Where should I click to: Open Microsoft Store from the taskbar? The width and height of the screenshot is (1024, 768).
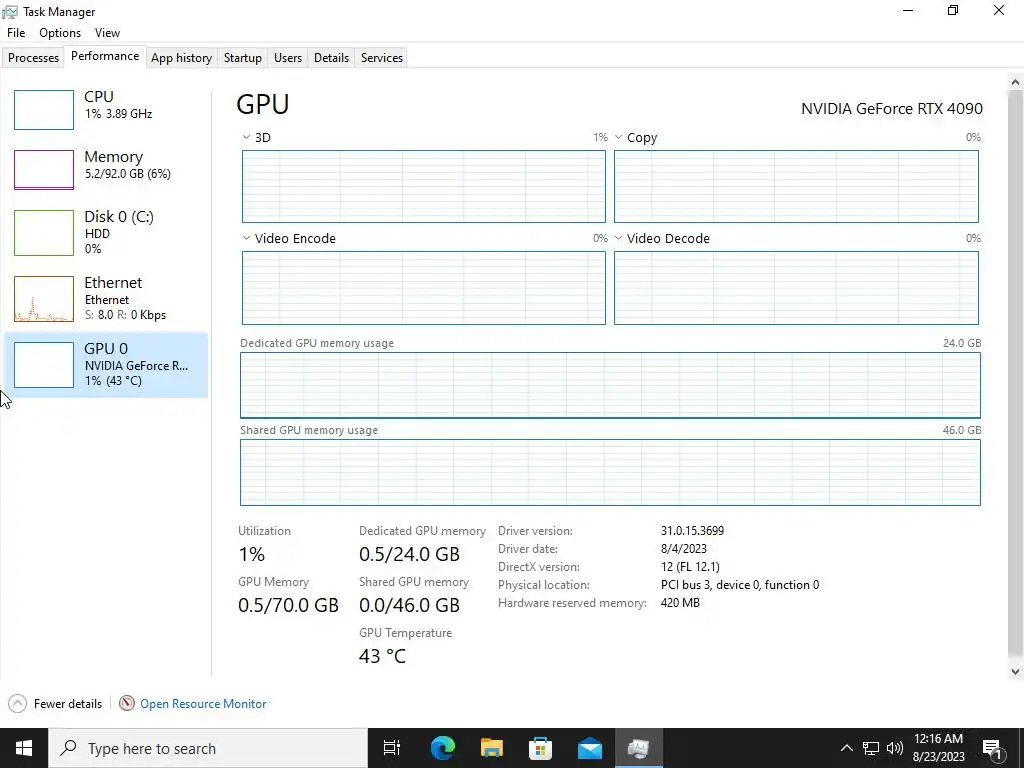[x=541, y=748]
